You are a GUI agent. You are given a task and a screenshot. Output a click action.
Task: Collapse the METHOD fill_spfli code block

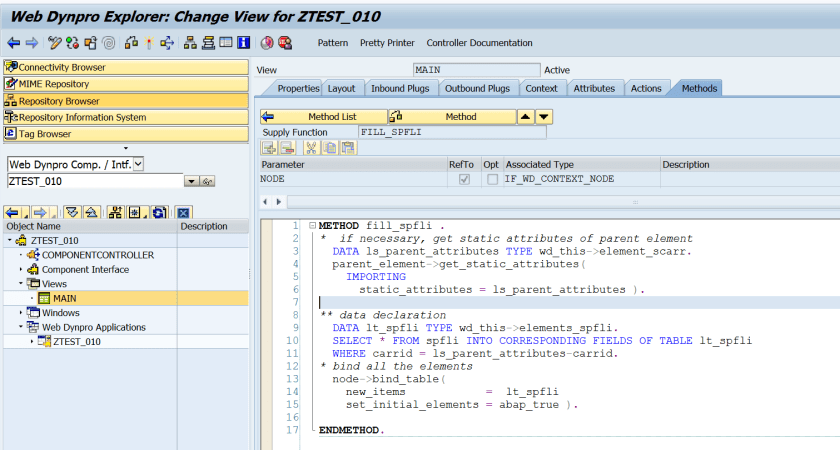[x=312, y=226]
